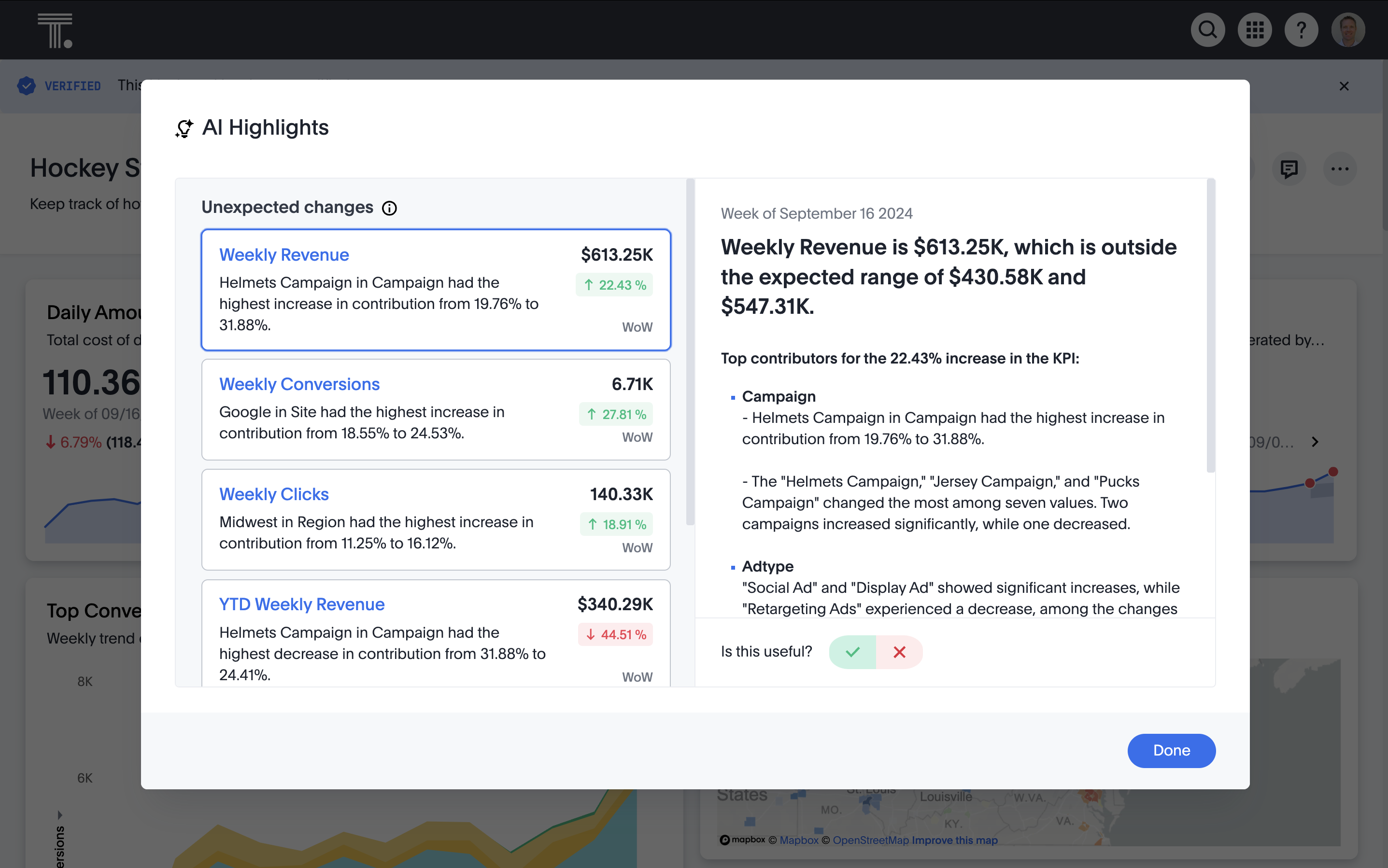Click the Weekly Revenue headline text
The width and height of the screenshot is (1388, 868).
[949, 276]
